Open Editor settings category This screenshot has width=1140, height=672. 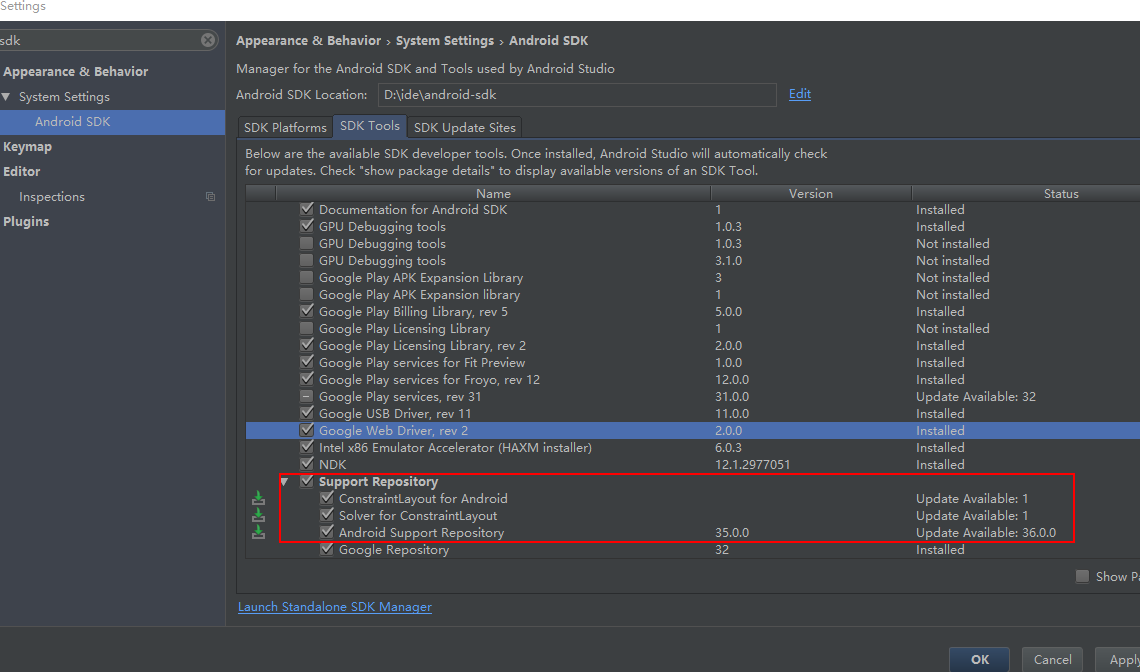tap(22, 171)
